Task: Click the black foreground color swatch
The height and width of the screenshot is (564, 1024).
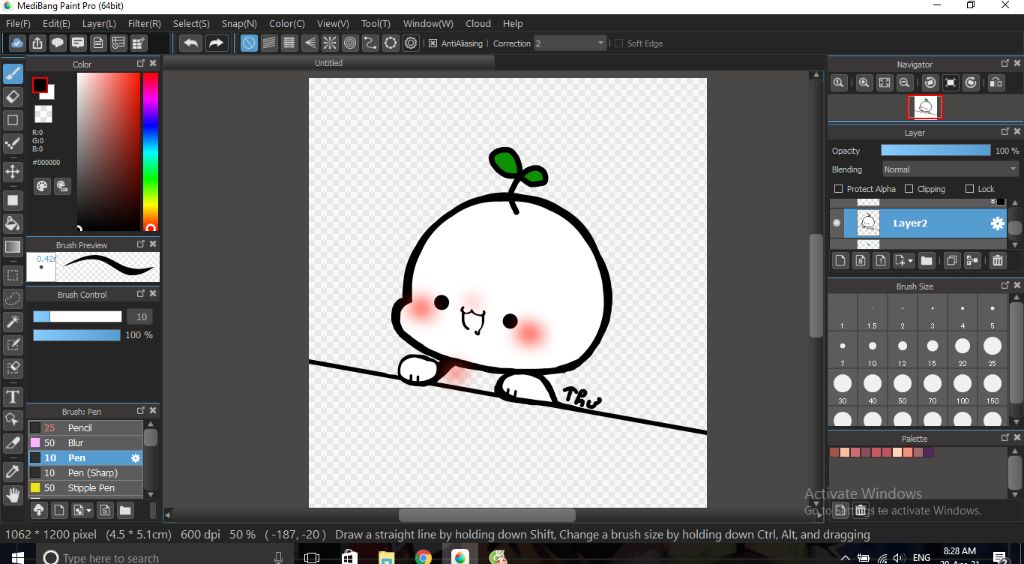Action: (40, 85)
